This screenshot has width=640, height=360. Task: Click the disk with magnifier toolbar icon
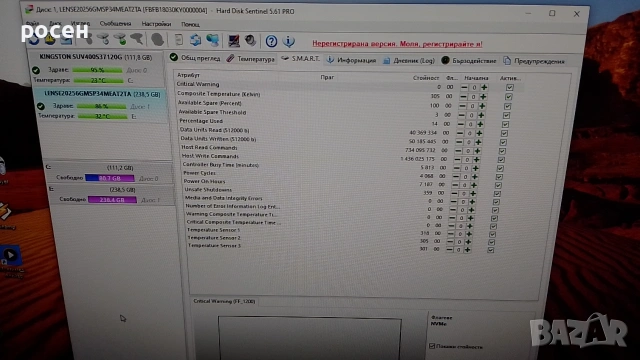pyautogui.click(x=104, y=40)
